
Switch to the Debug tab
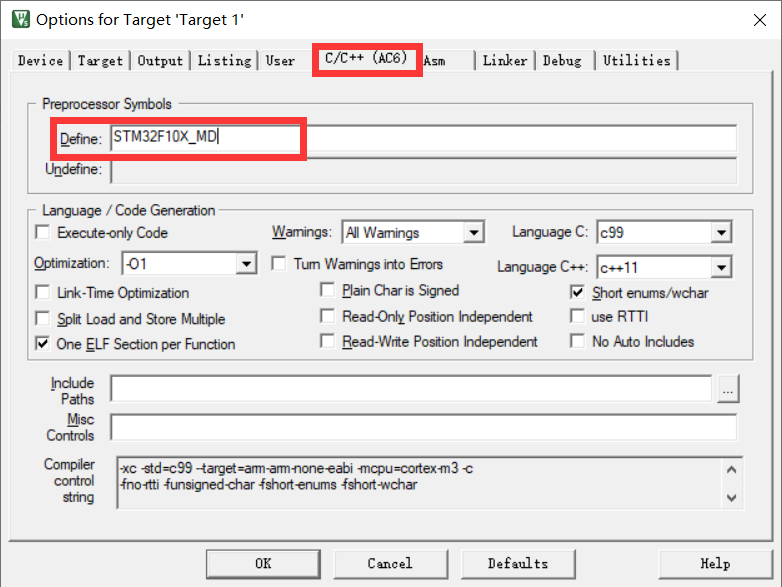pos(562,61)
